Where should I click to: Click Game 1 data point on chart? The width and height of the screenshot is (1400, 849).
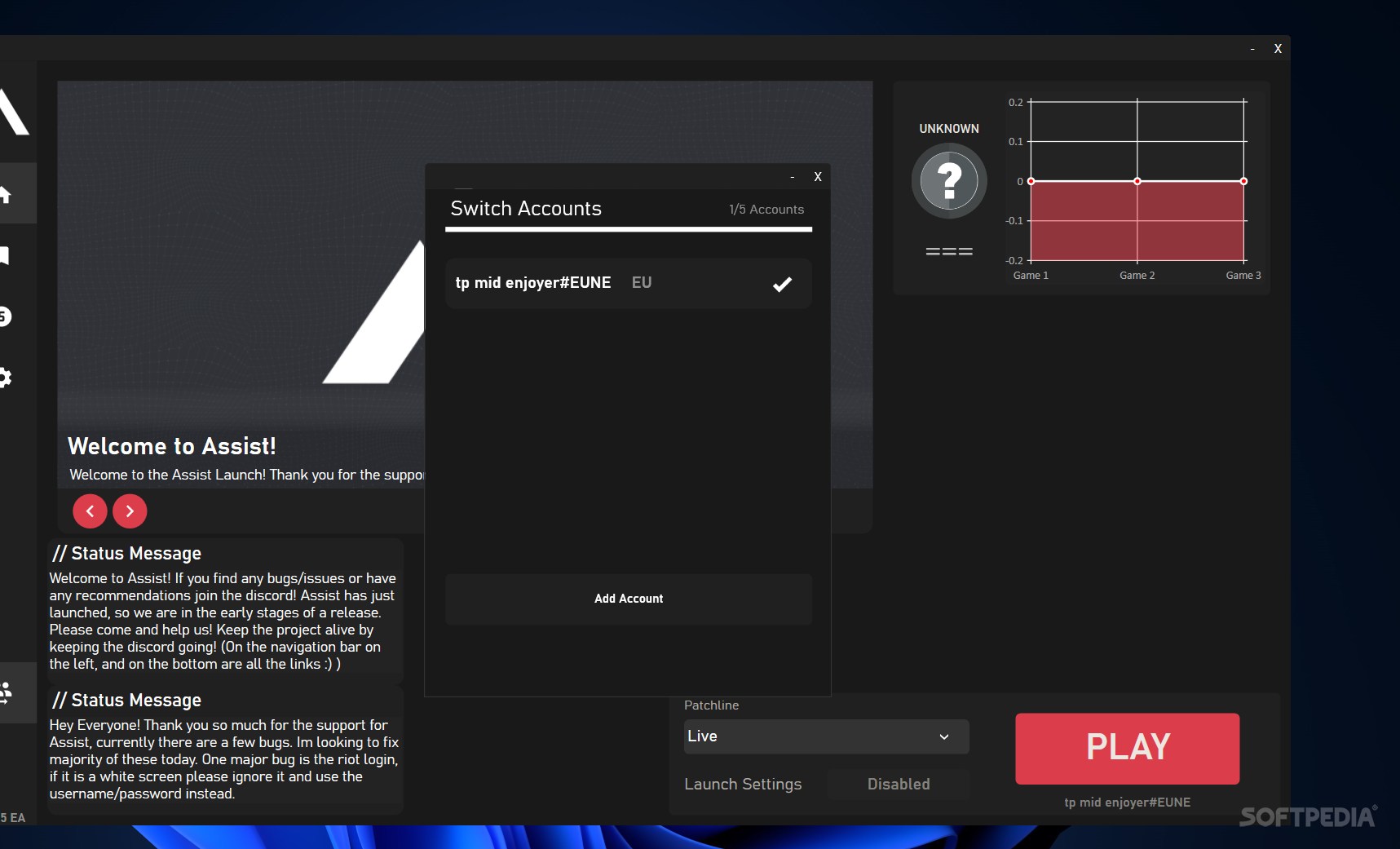1031,181
